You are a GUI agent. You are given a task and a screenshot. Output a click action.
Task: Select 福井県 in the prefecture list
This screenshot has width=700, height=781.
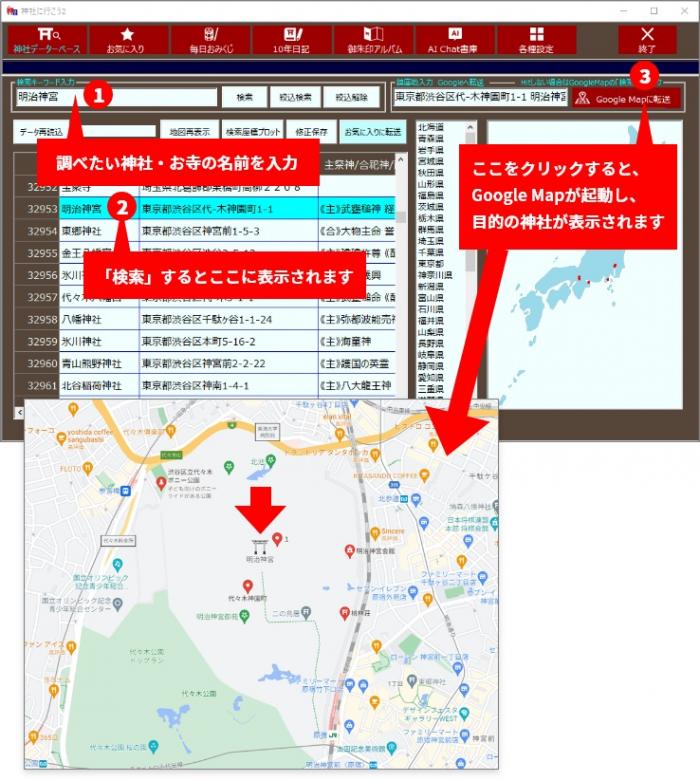430,320
